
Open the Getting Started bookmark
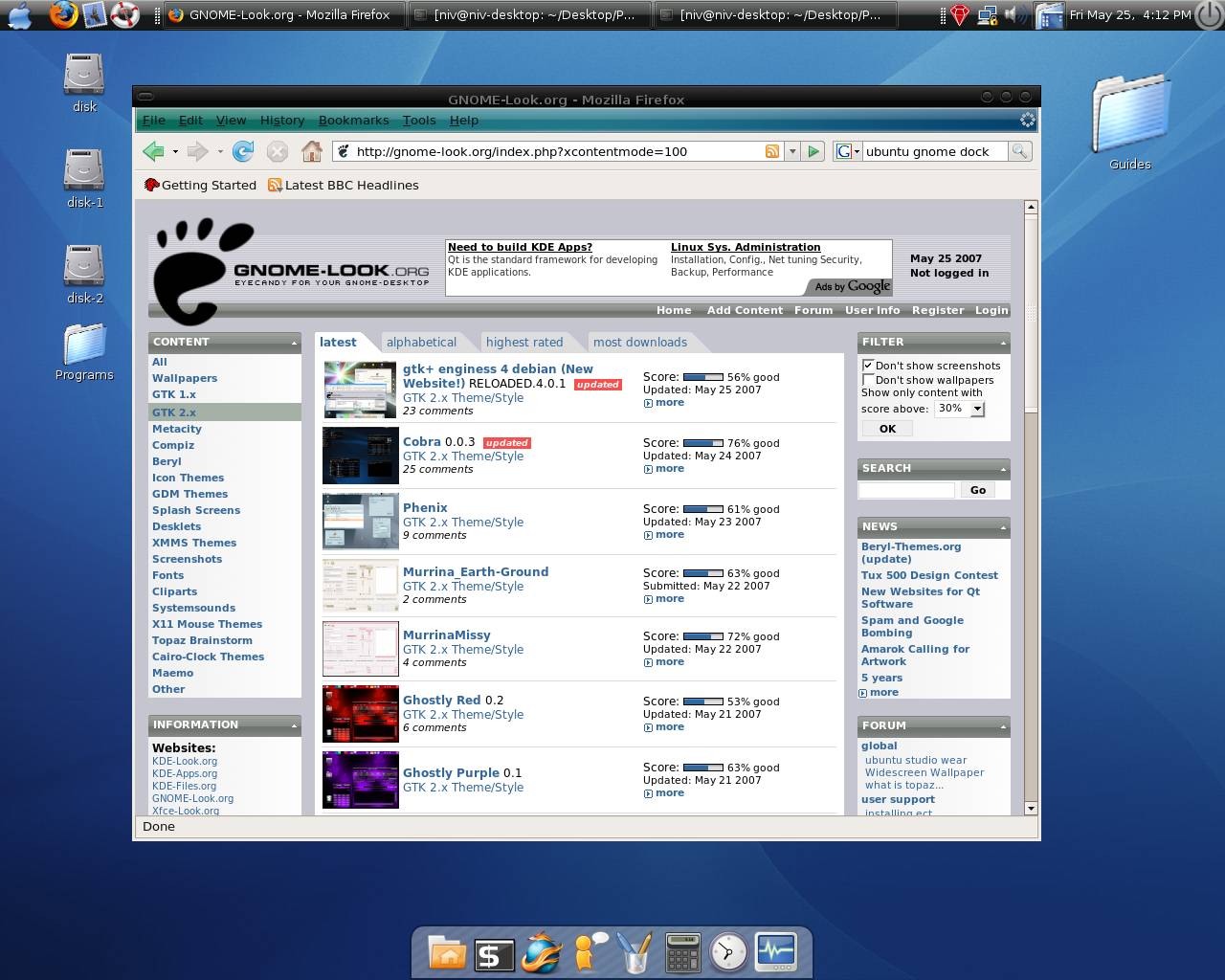[200, 186]
